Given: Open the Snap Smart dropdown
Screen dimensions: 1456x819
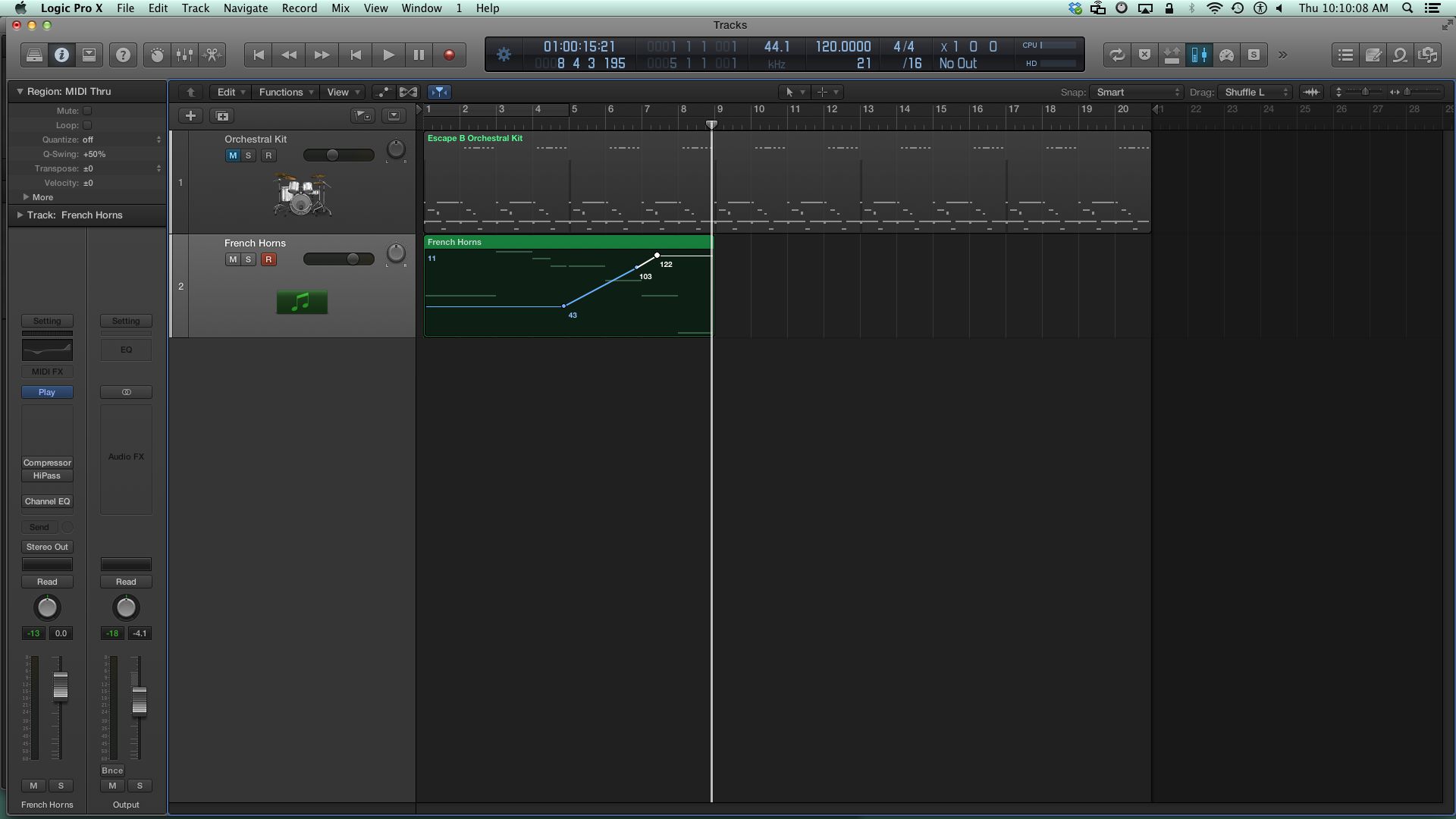Looking at the screenshot, I should pos(1136,92).
